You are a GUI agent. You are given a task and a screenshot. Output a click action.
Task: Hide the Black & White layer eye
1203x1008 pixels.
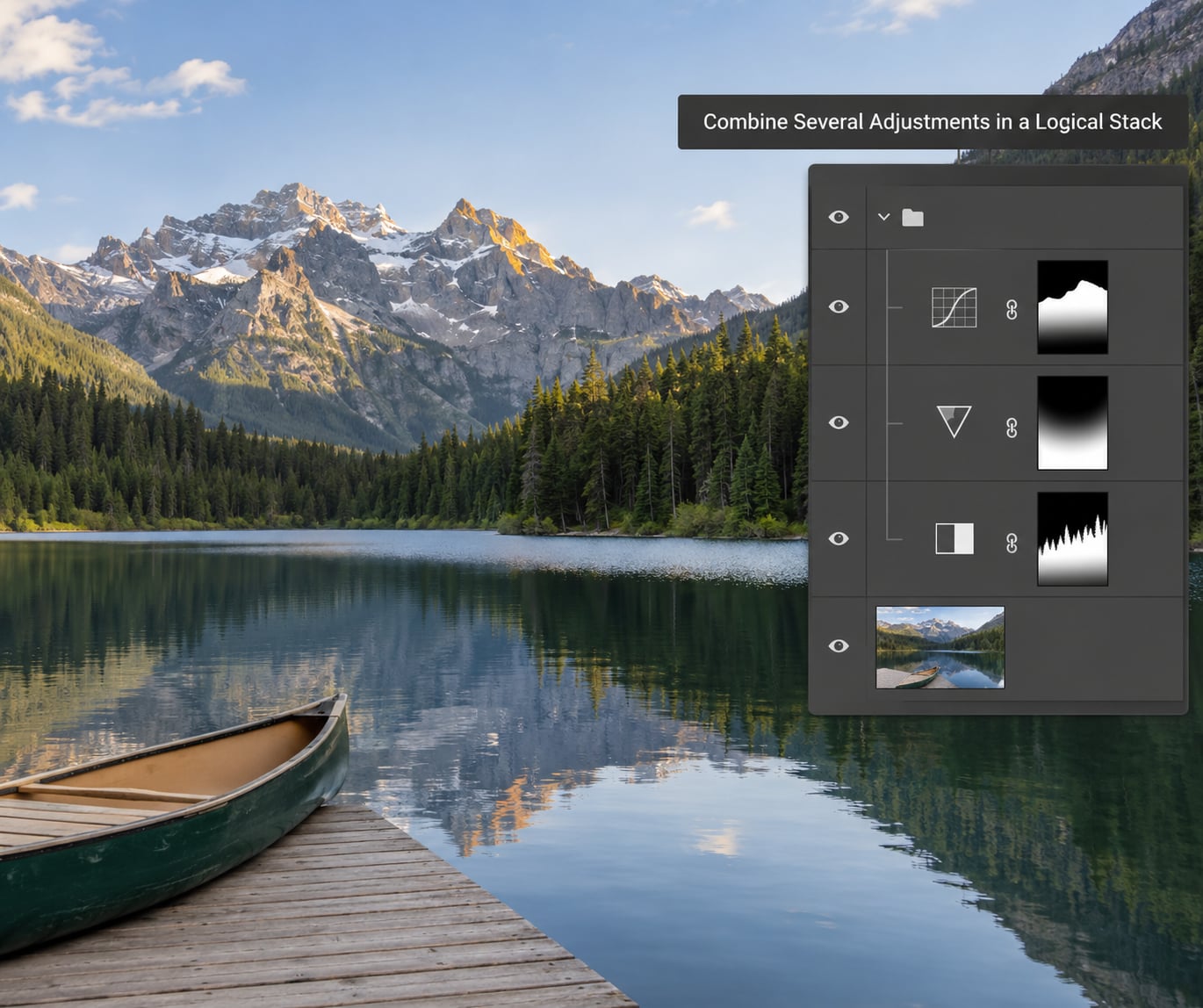839,538
